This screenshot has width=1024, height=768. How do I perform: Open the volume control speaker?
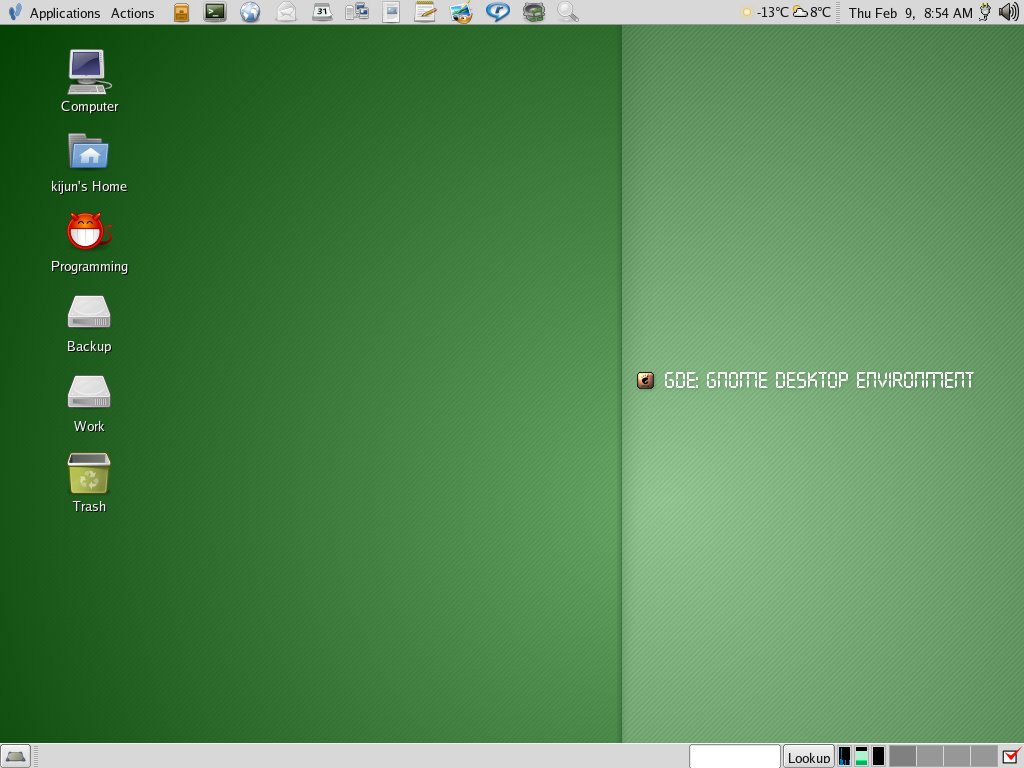(x=1009, y=12)
